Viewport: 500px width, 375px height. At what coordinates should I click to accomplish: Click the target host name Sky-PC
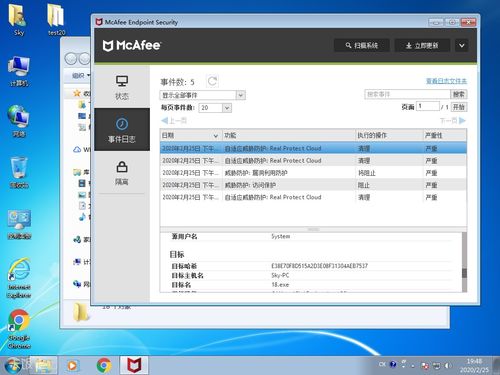pyautogui.click(x=280, y=275)
